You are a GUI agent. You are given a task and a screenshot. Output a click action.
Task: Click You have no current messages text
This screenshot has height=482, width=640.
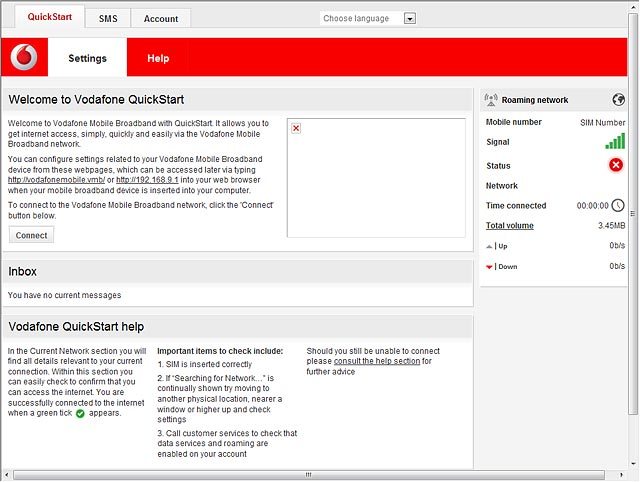(x=64, y=295)
